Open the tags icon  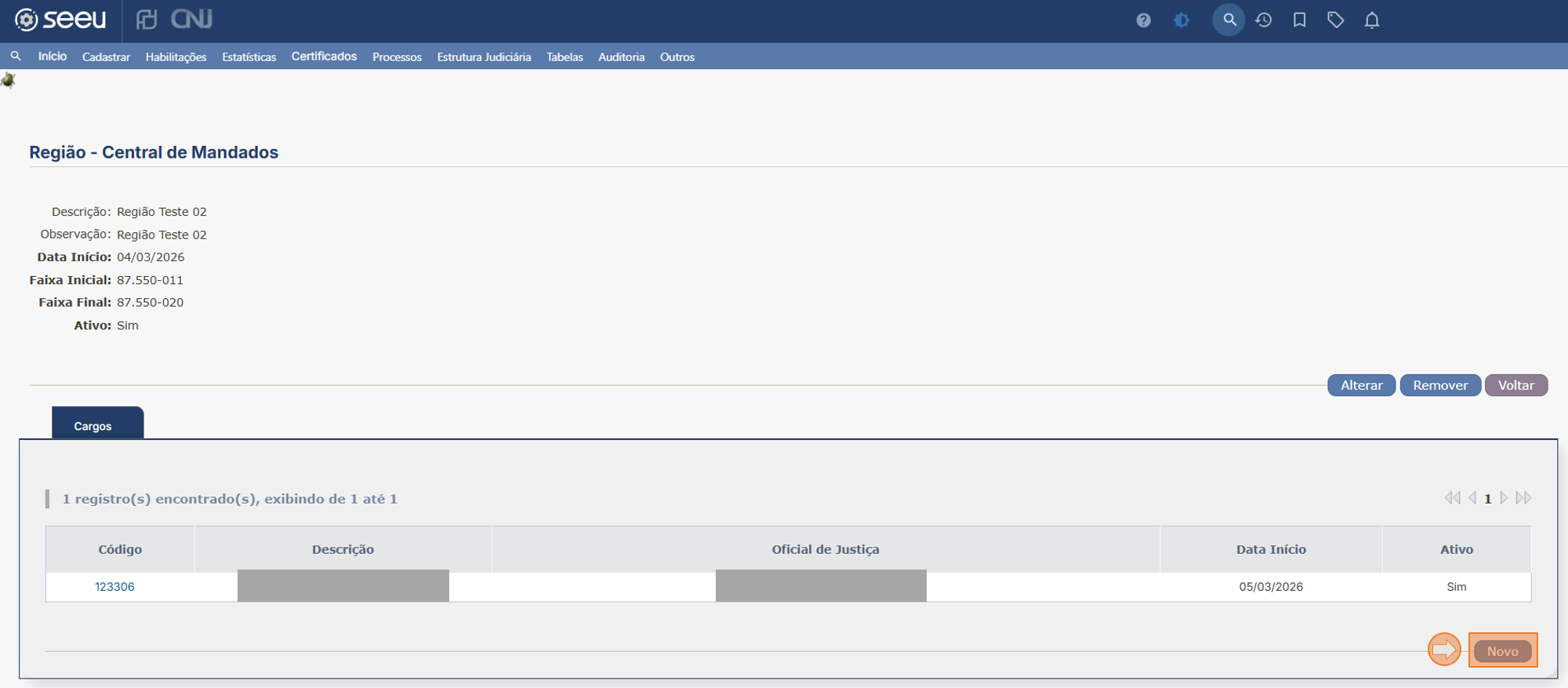point(1335,20)
